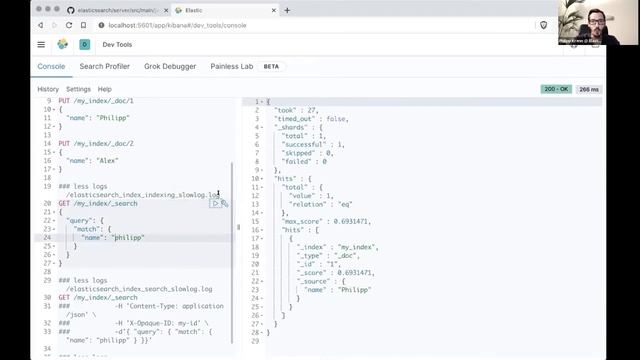Switch to Search Profiler tab
Viewport: 640px width, 360px height.
104,66
